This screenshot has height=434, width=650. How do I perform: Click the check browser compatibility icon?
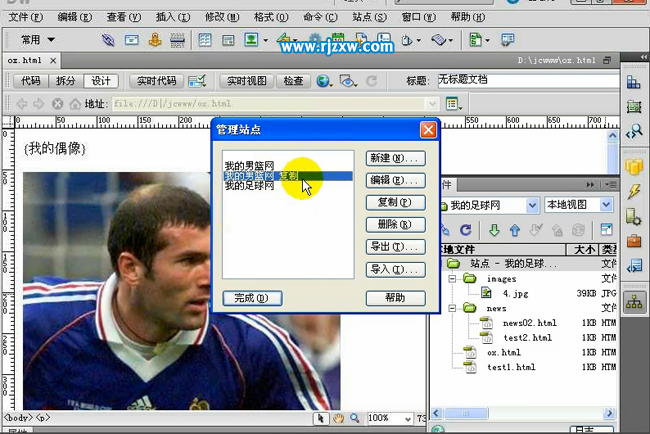[x=197, y=81]
